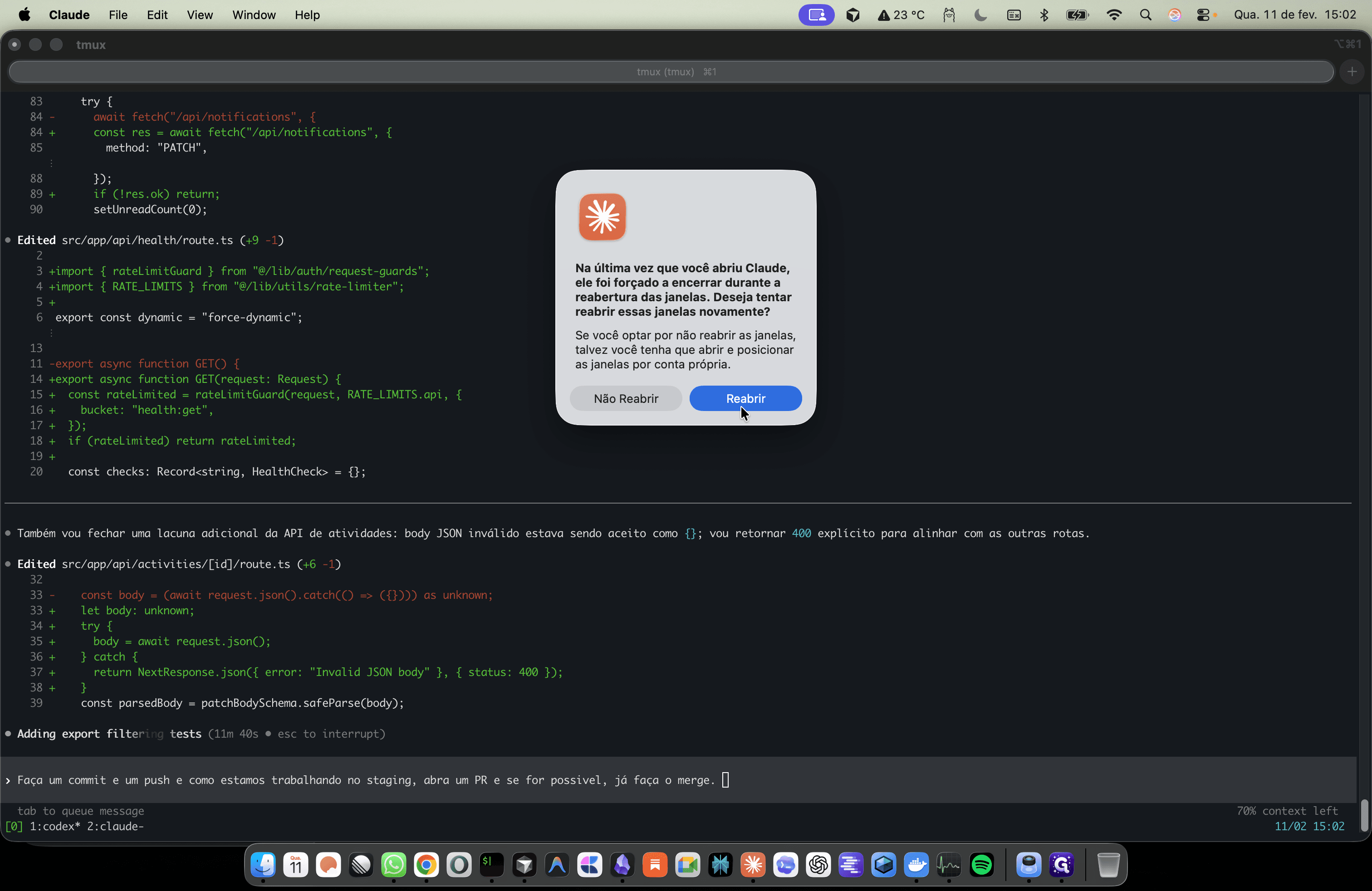1372x891 pixels.
Task: Open Siri from the menu bar
Action: click(1174, 15)
